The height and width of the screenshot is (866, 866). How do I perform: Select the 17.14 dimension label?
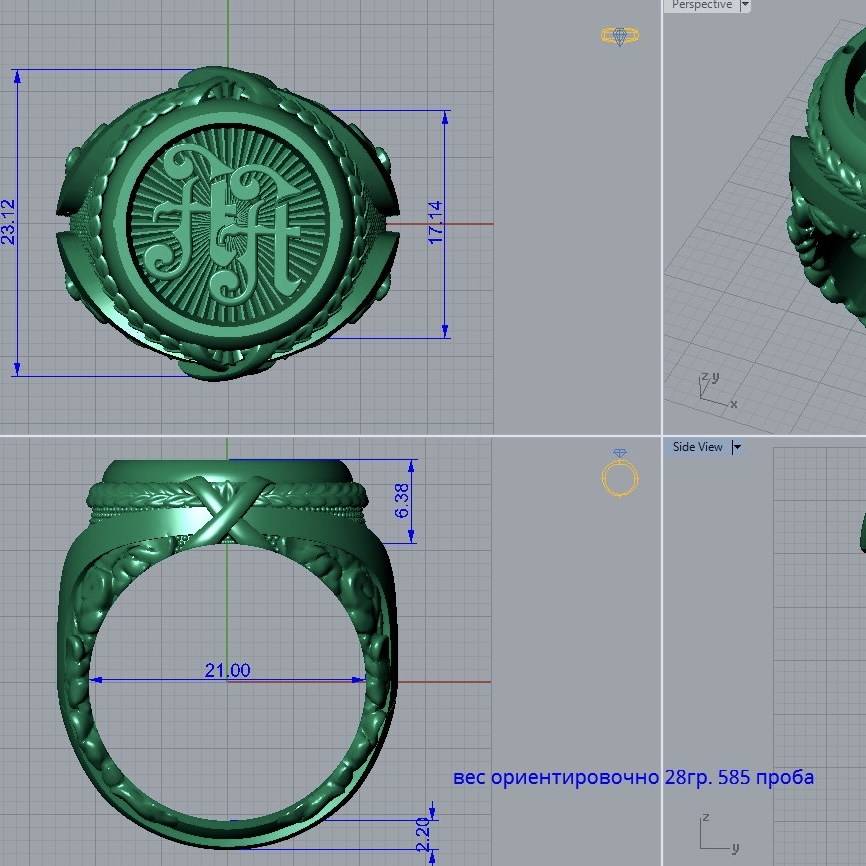click(x=435, y=222)
